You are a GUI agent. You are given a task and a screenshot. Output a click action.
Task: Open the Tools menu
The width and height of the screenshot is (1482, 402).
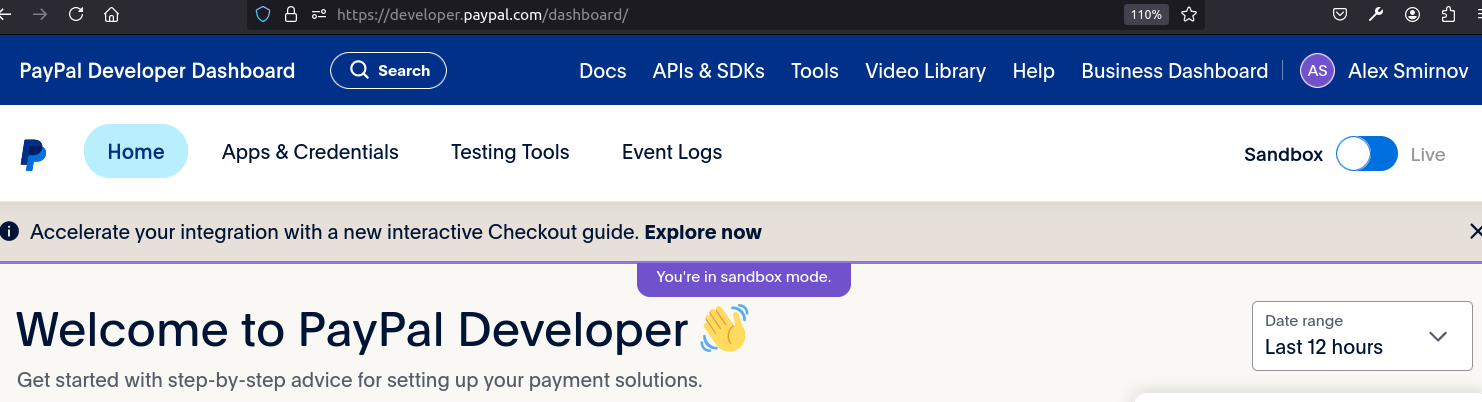815,71
